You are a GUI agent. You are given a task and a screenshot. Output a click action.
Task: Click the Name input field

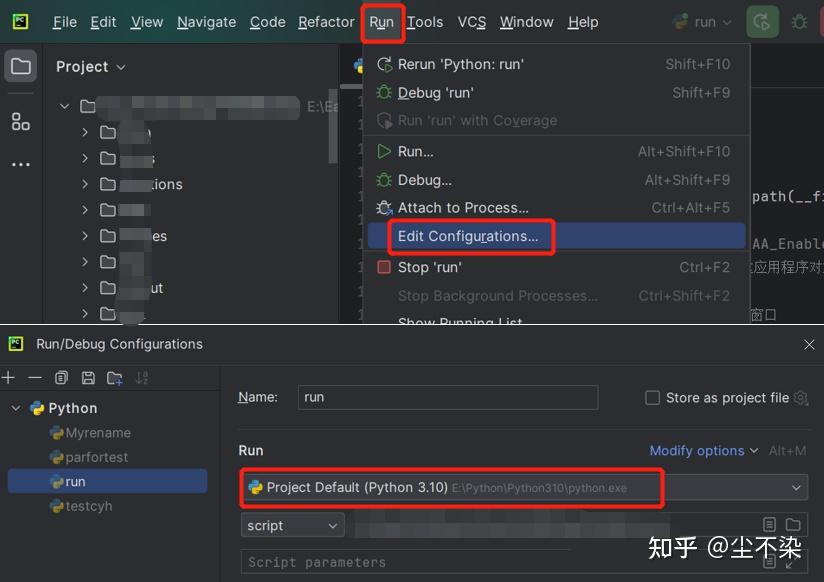pos(448,397)
